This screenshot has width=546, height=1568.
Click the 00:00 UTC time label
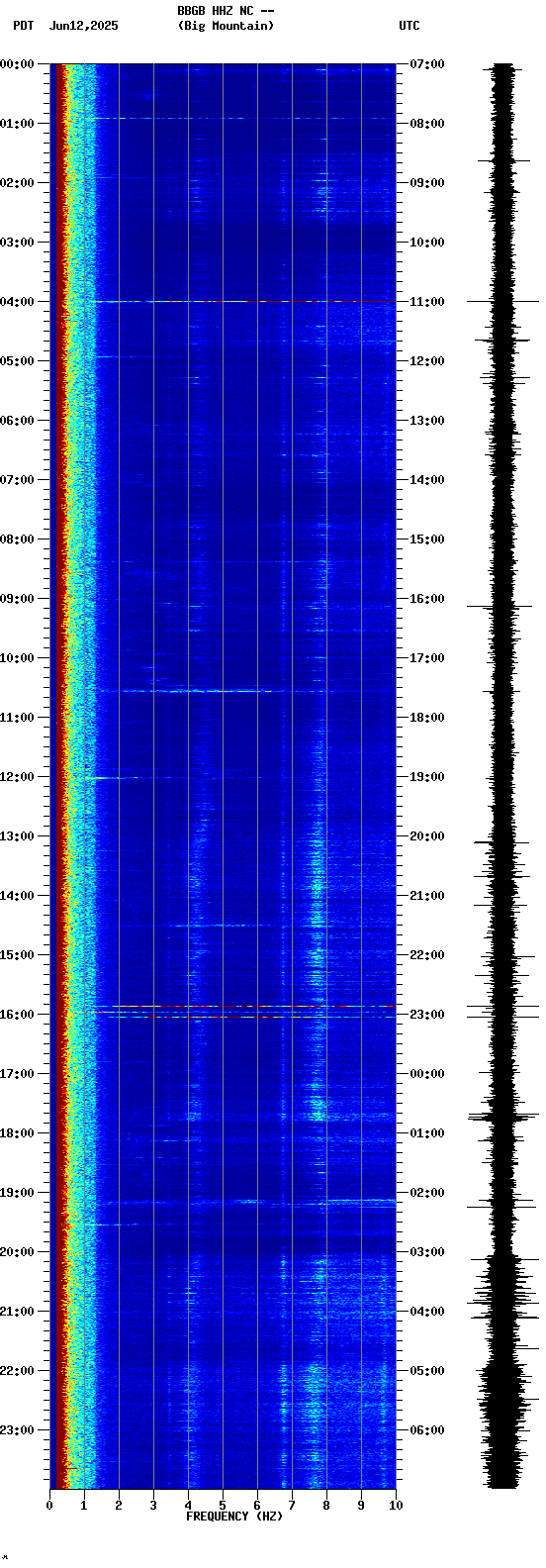pyautogui.click(x=426, y=1074)
